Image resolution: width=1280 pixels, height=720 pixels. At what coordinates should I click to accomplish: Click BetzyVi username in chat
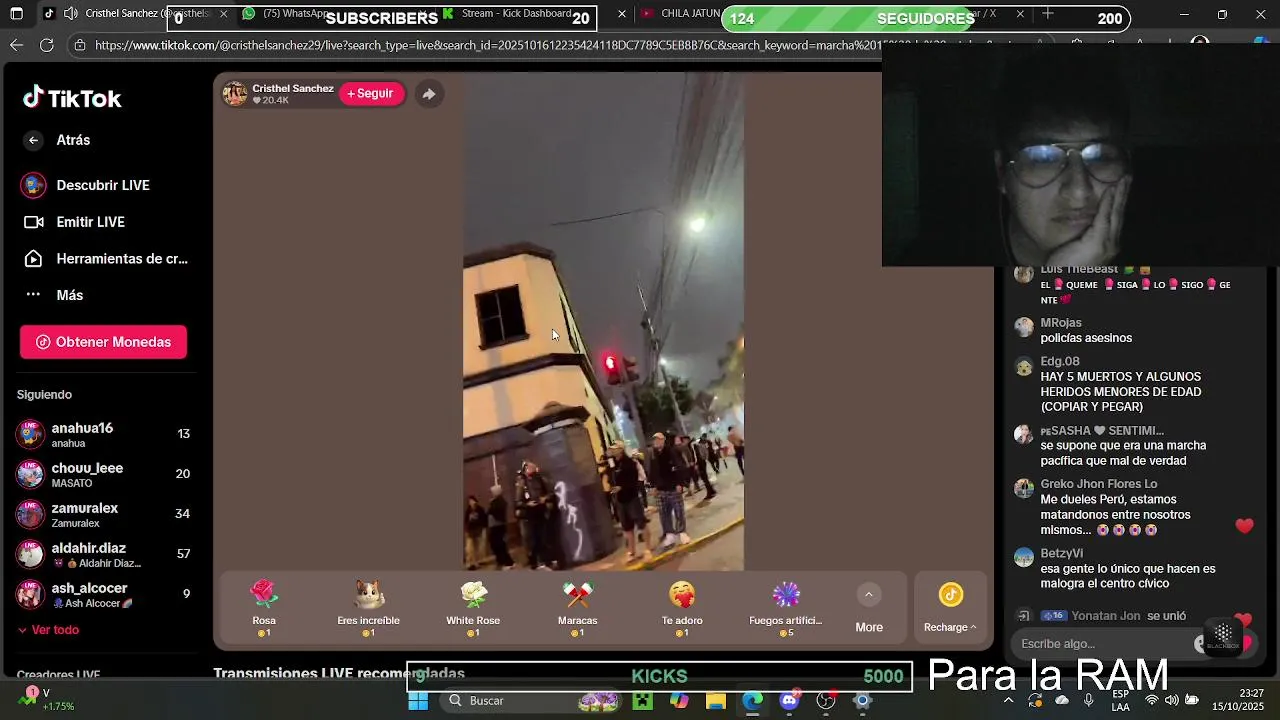[1062, 553]
